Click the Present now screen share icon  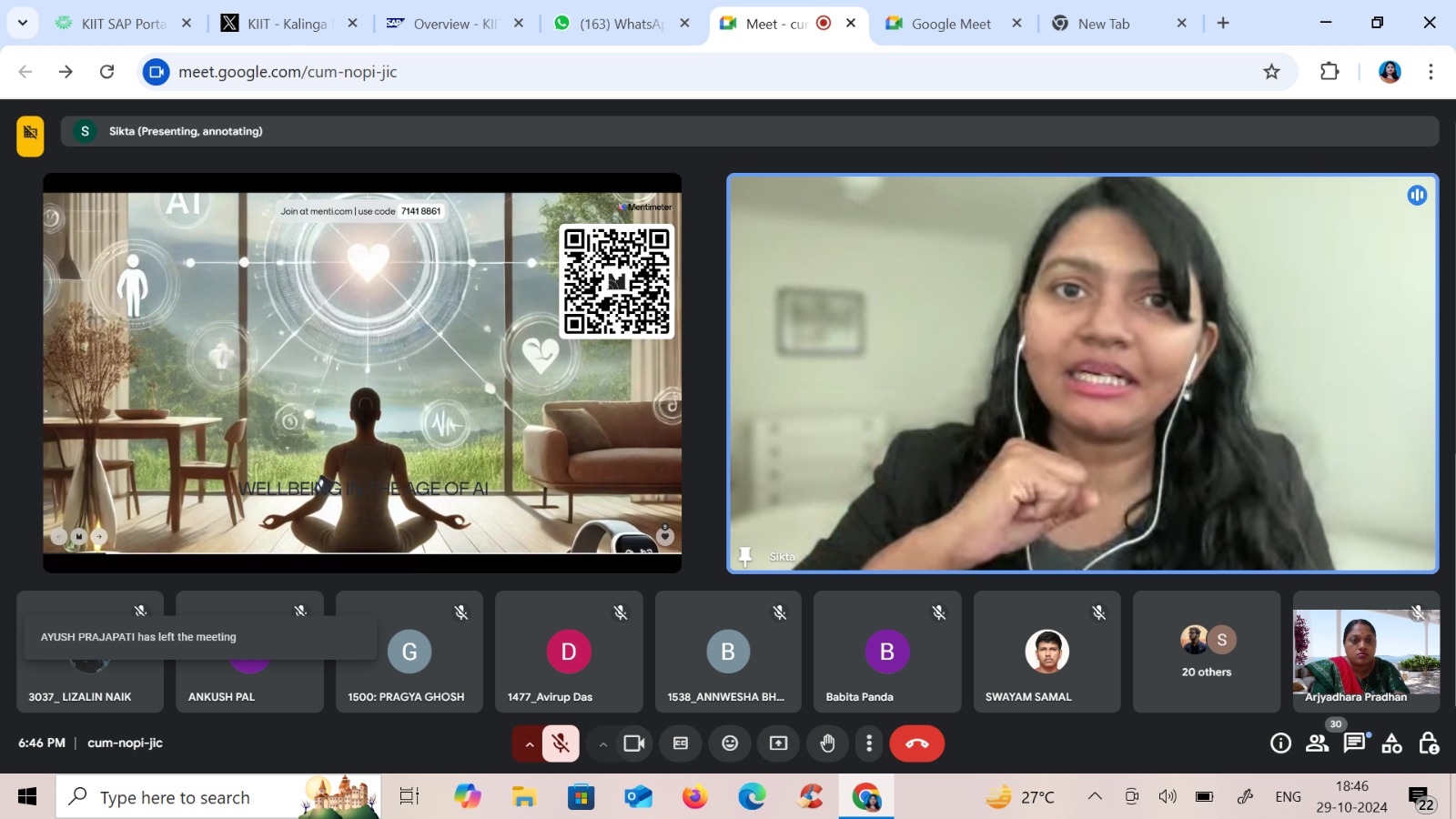pyautogui.click(x=778, y=743)
